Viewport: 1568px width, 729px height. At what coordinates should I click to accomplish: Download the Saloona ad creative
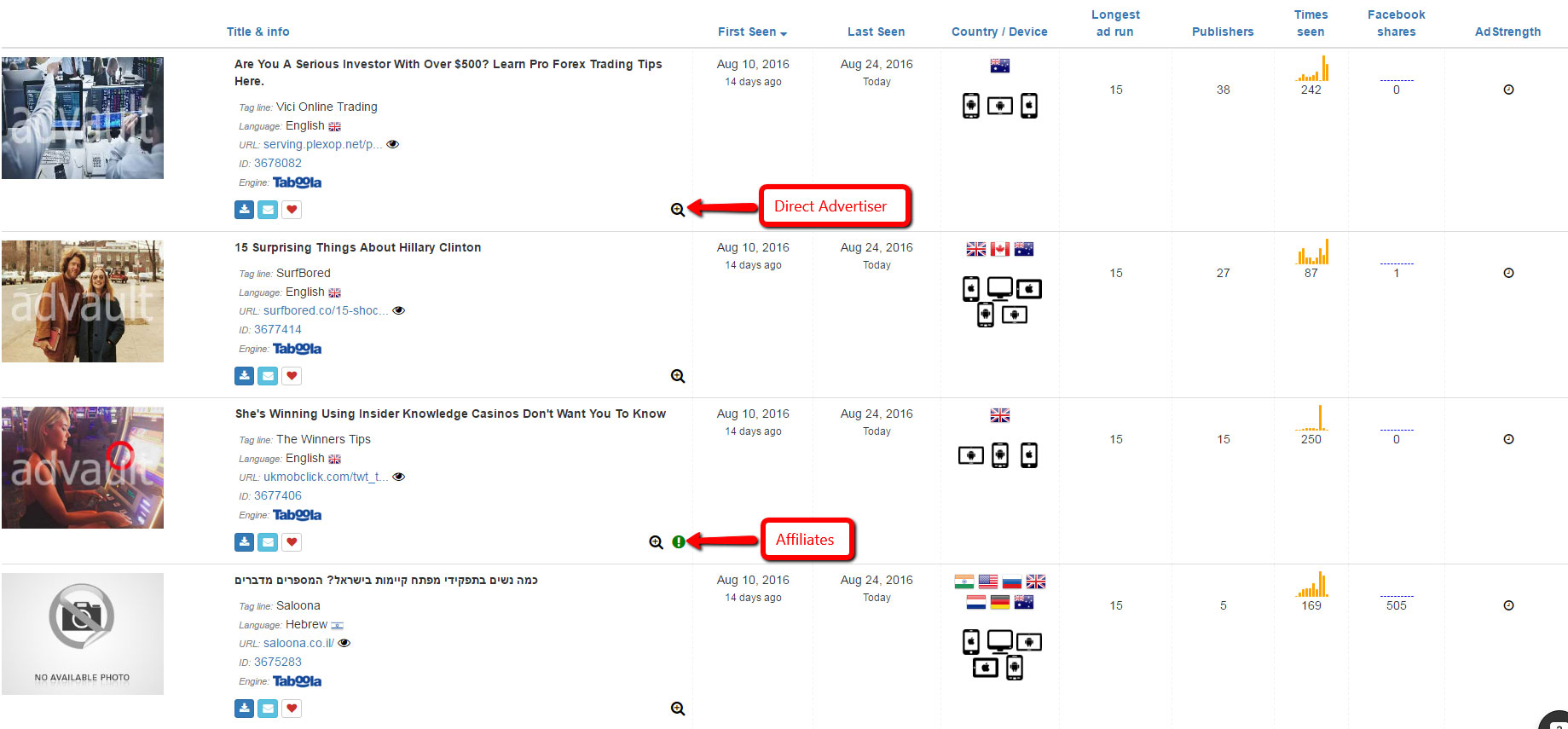tap(244, 709)
